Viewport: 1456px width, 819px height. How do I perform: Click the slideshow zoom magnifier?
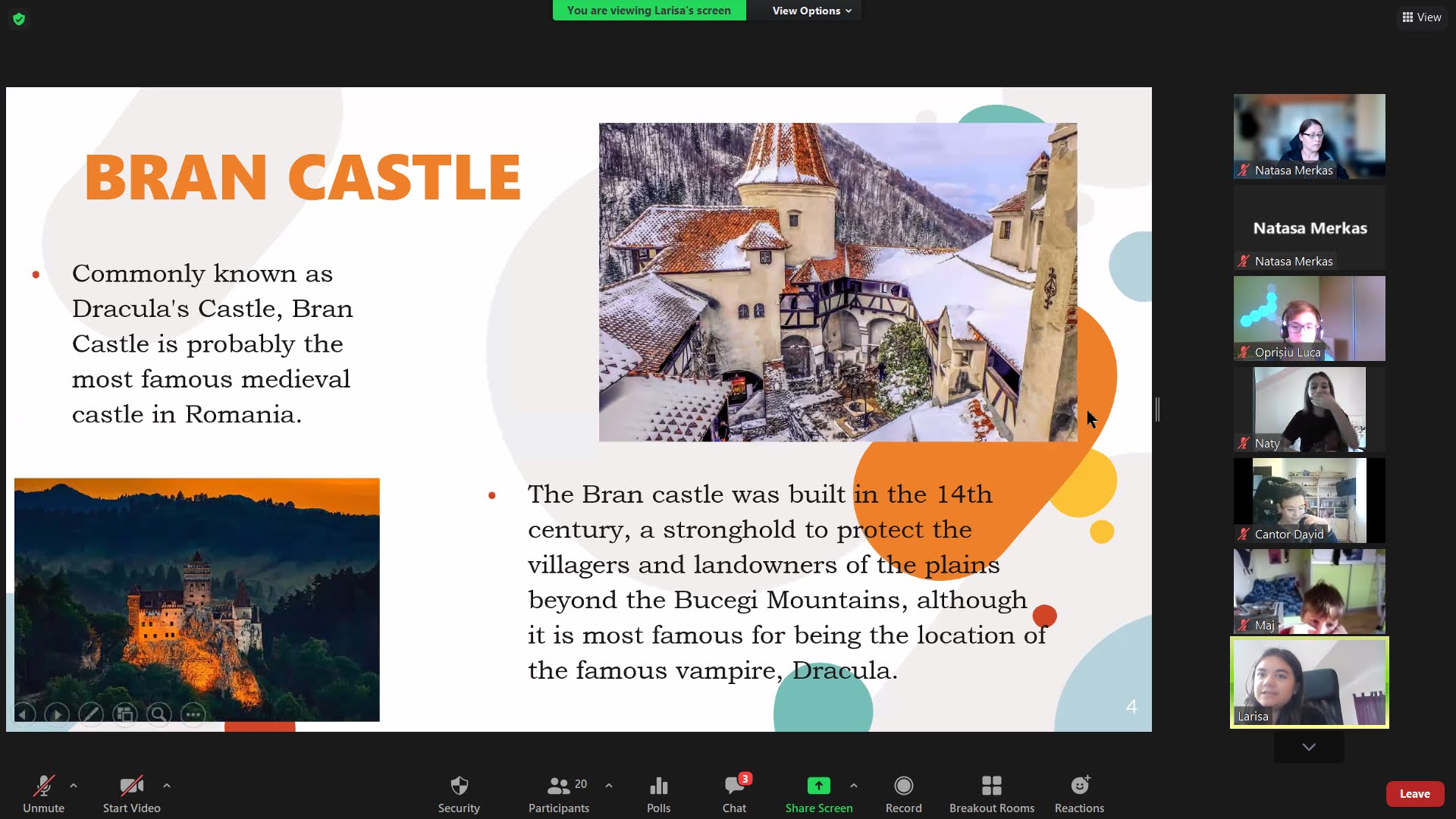tap(158, 714)
